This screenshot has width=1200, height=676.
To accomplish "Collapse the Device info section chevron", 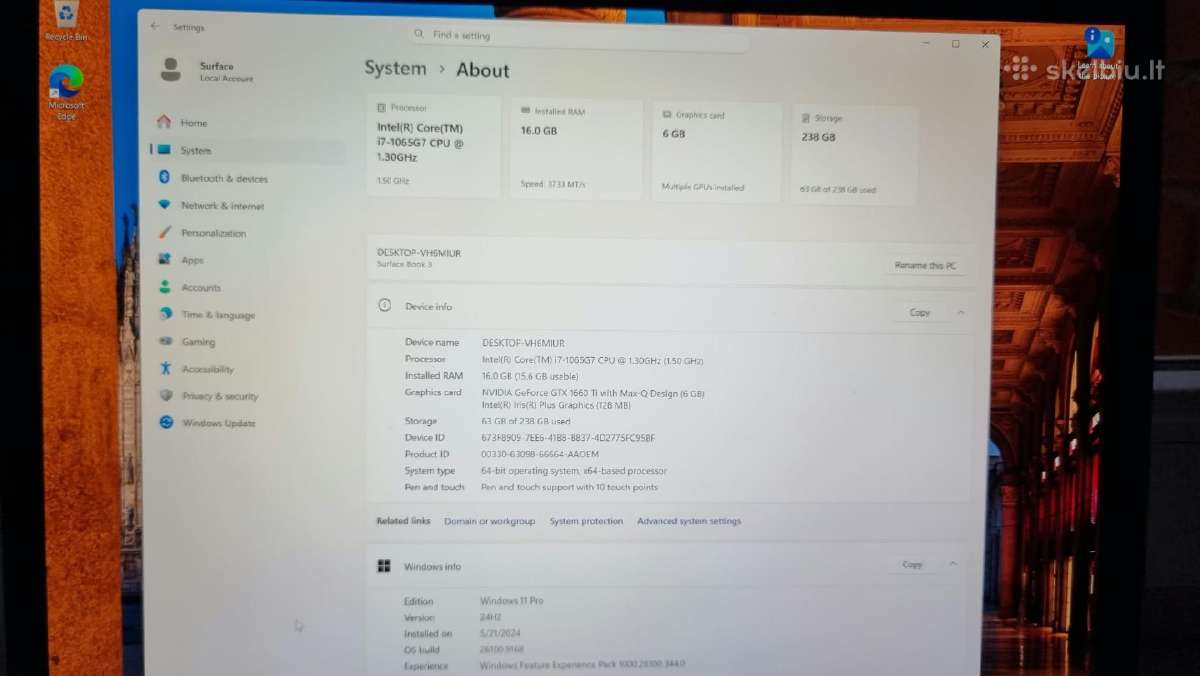I will [961, 313].
